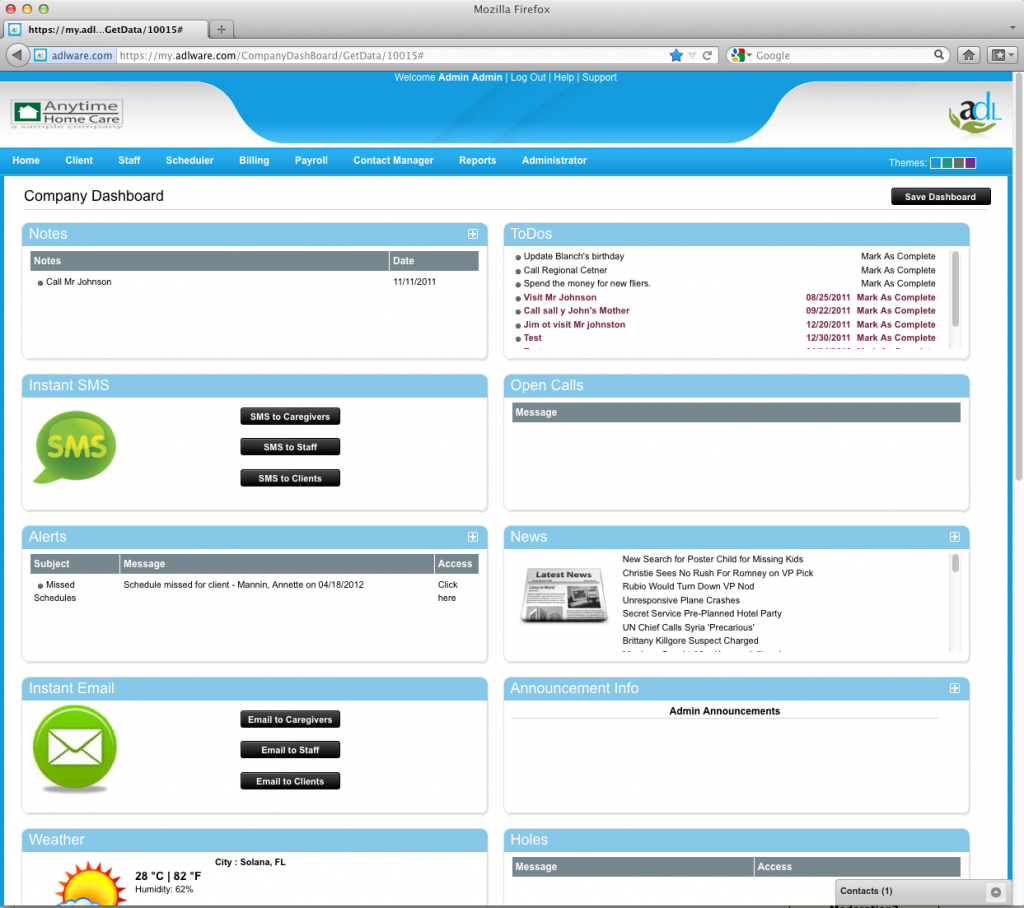The image size is (1024, 908).
Task: Open the Alerts panel plus icon
Action: 472,537
